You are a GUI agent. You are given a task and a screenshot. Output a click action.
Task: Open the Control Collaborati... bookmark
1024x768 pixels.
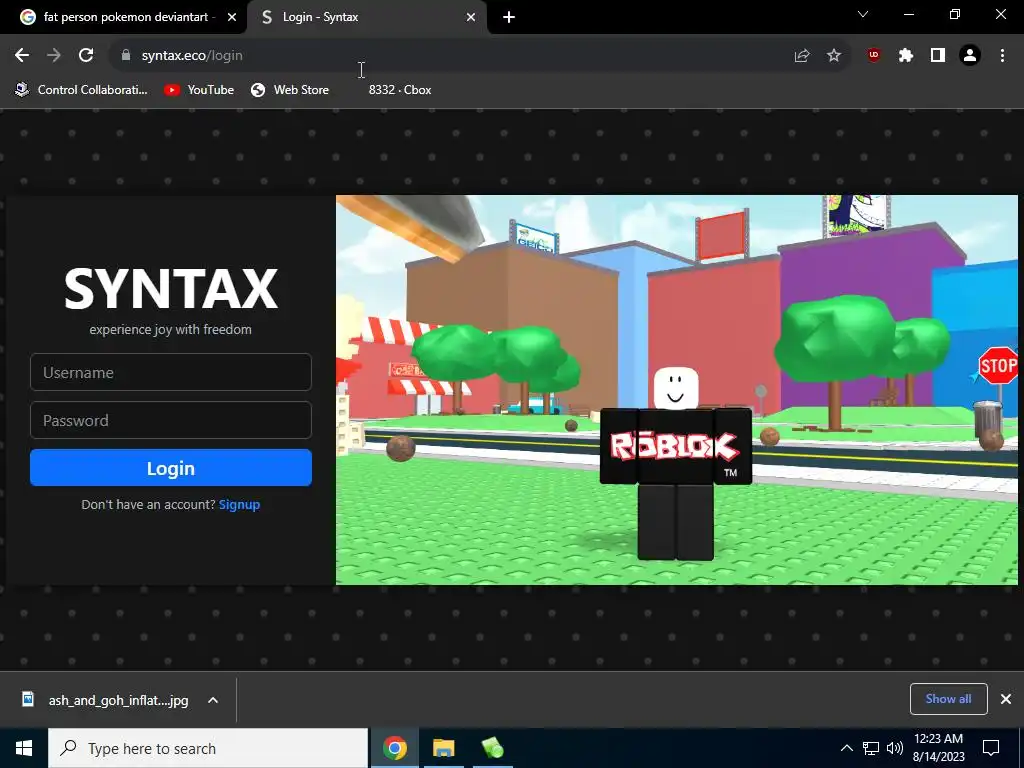82,89
